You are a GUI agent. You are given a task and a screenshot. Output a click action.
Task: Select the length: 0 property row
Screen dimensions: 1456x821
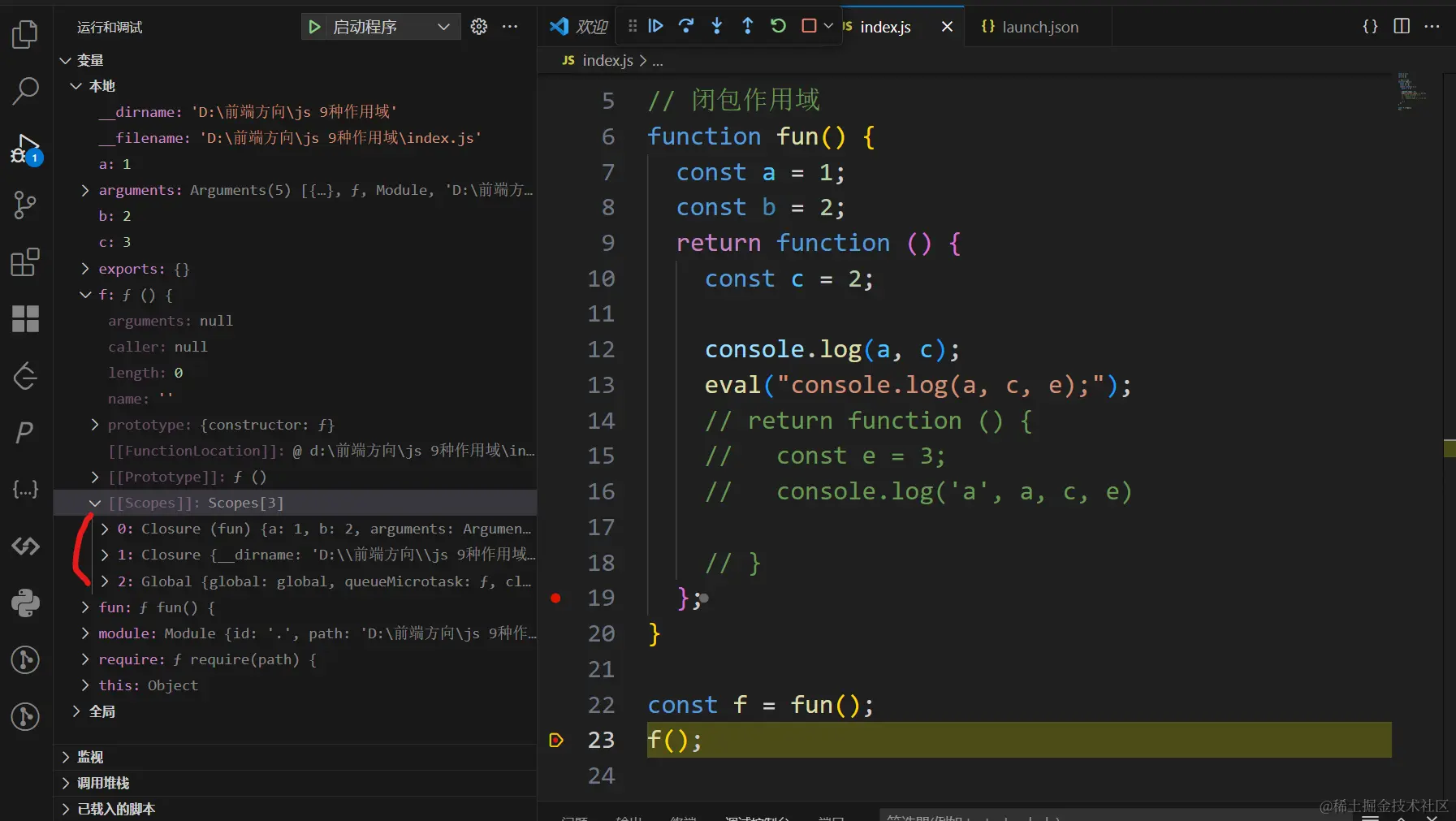click(296, 373)
